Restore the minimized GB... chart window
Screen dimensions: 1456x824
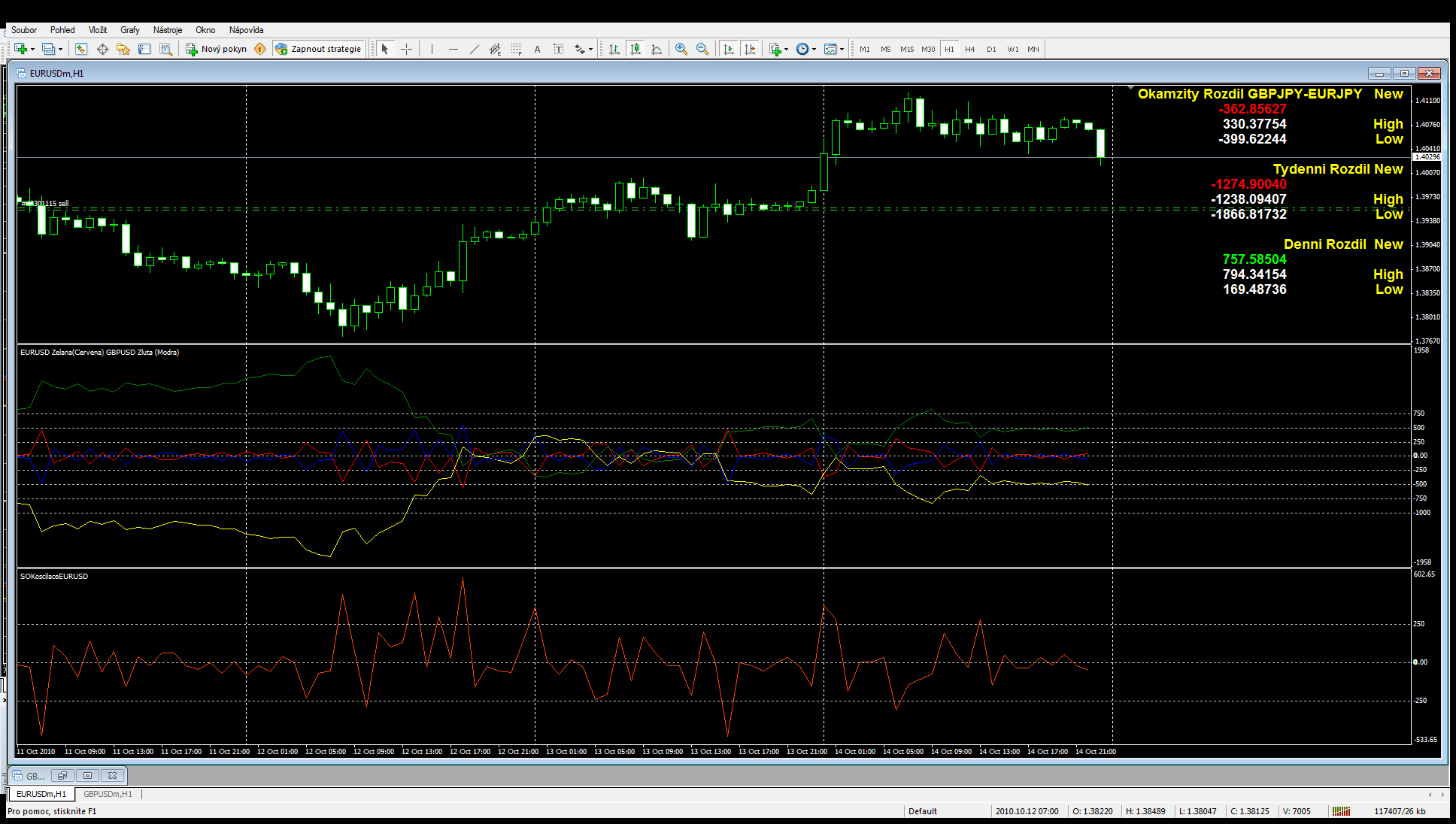[62, 775]
